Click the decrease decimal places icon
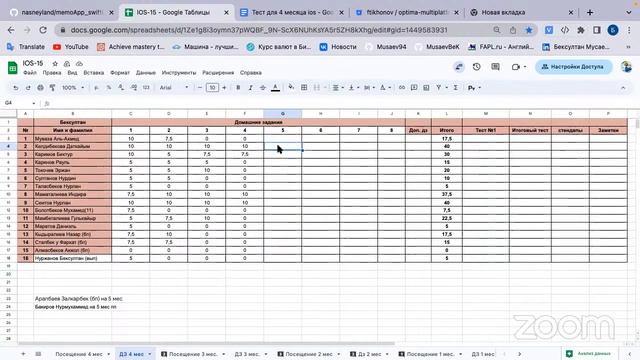The image size is (640, 360). 121,88
